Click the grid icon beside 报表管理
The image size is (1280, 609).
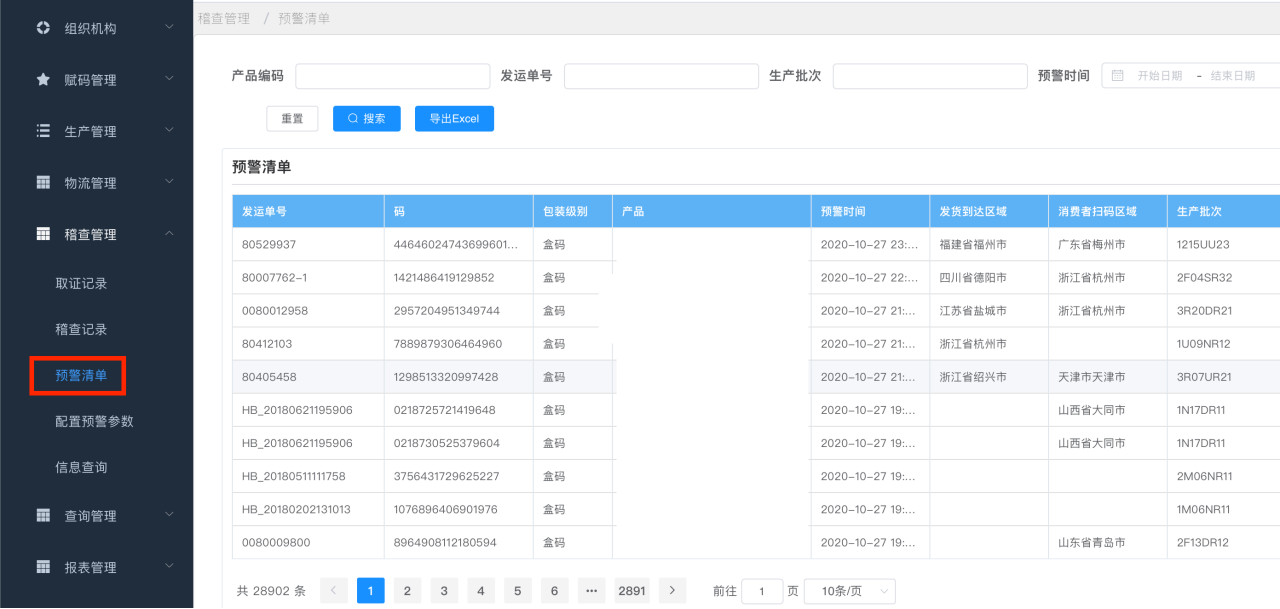(x=43, y=567)
